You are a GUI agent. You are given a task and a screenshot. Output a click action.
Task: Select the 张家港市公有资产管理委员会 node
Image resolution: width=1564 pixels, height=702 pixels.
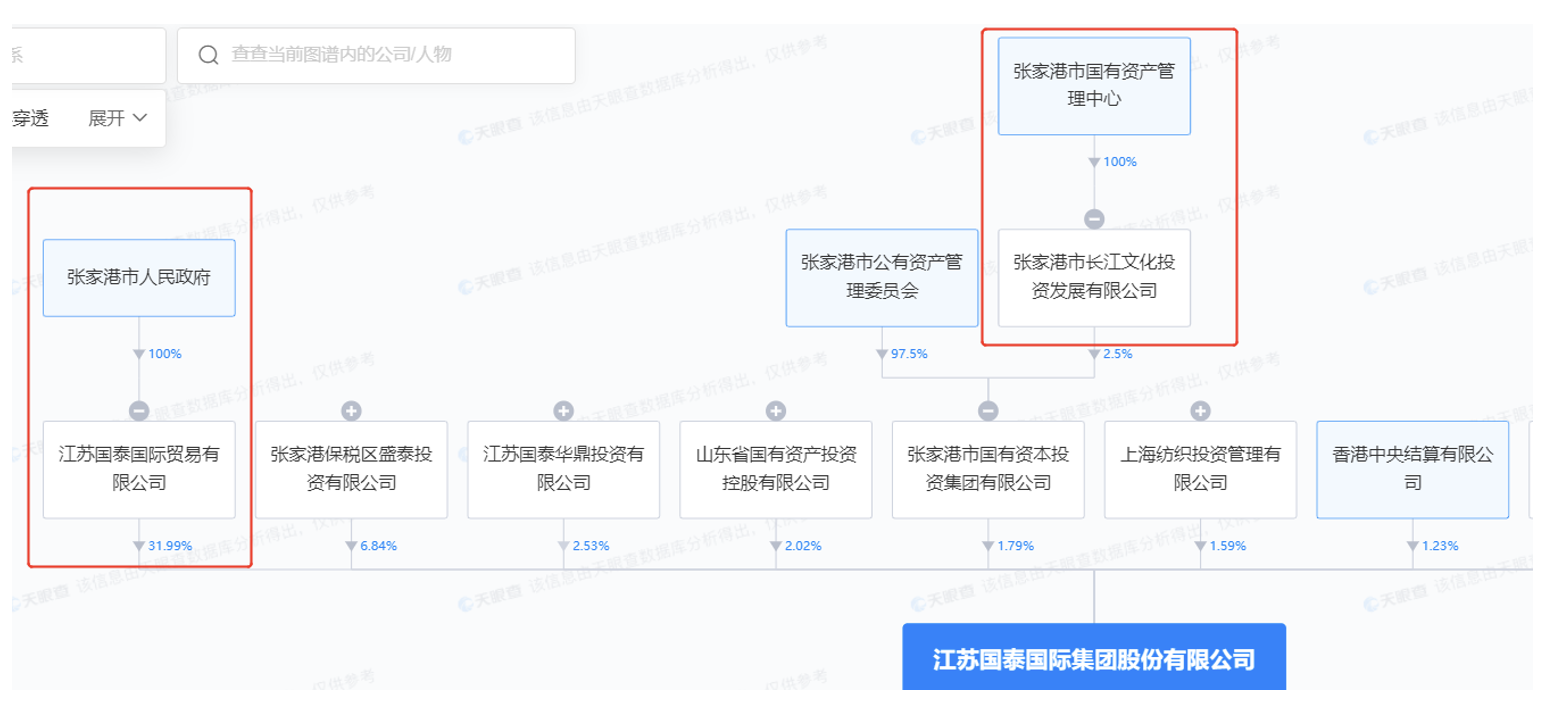click(x=882, y=278)
